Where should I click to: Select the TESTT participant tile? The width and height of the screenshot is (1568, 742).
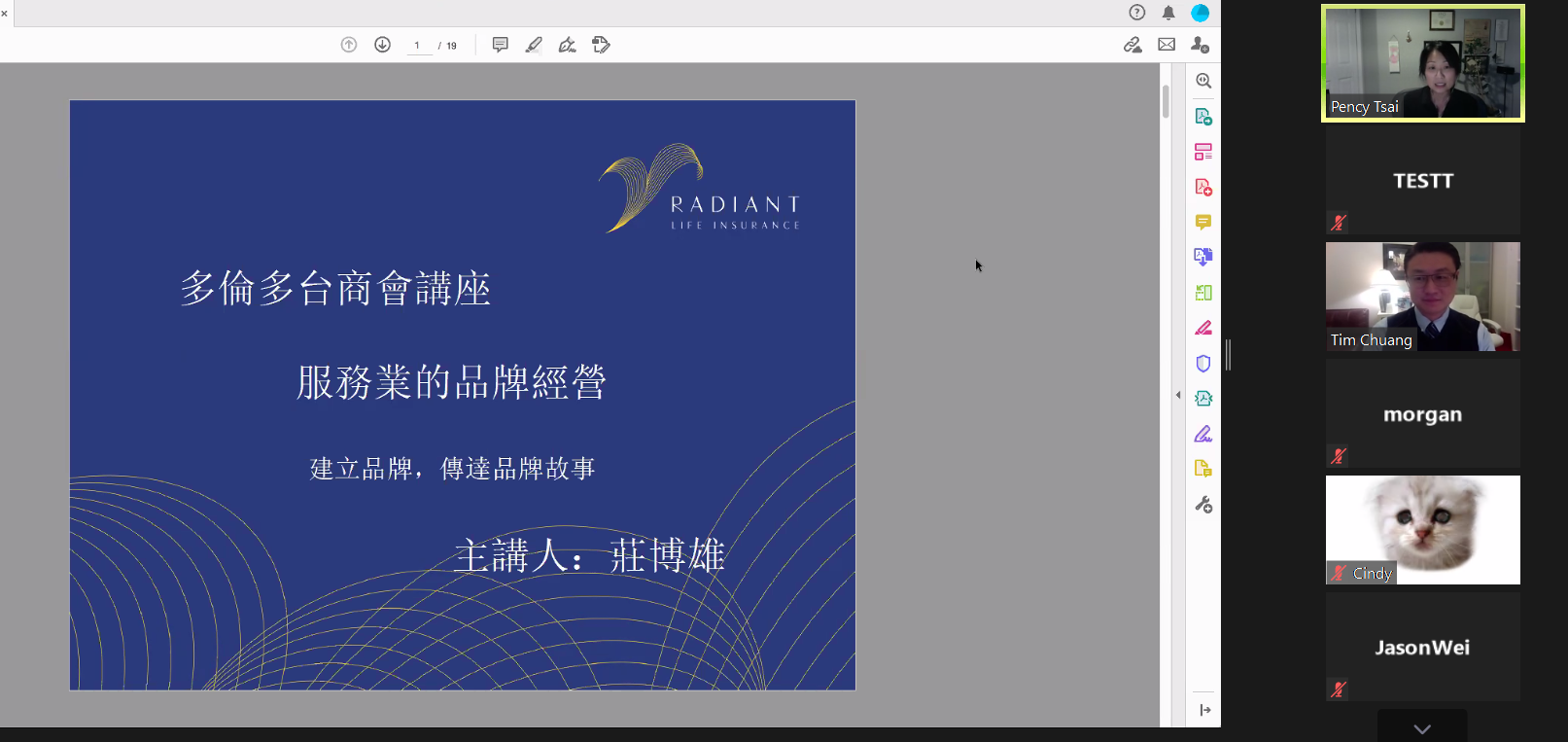(x=1423, y=180)
